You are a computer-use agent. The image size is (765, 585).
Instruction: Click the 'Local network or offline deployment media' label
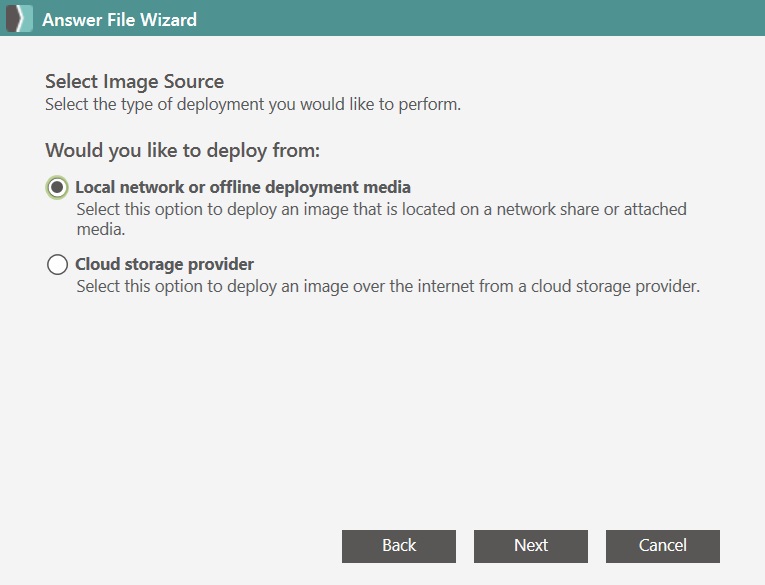click(243, 187)
